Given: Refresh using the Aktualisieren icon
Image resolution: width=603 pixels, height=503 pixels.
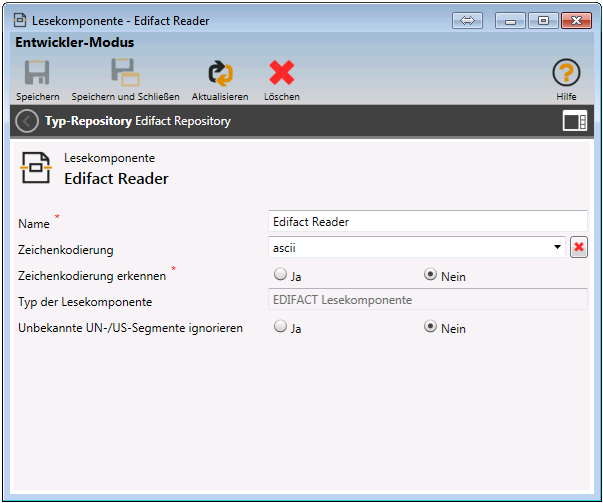Looking at the screenshot, I should (x=219, y=73).
